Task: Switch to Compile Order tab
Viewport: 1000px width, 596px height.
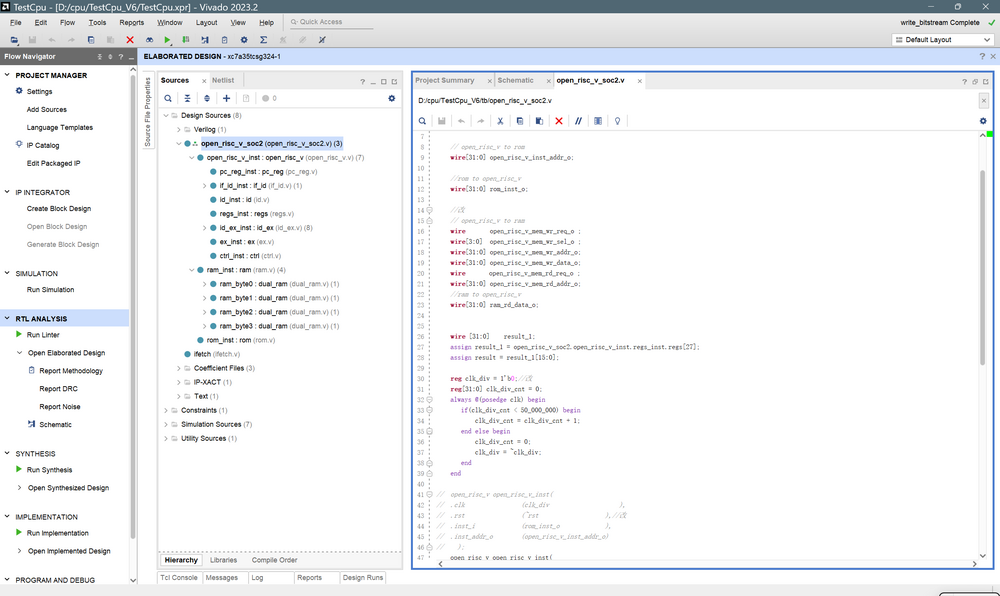Action: (274, 560)
